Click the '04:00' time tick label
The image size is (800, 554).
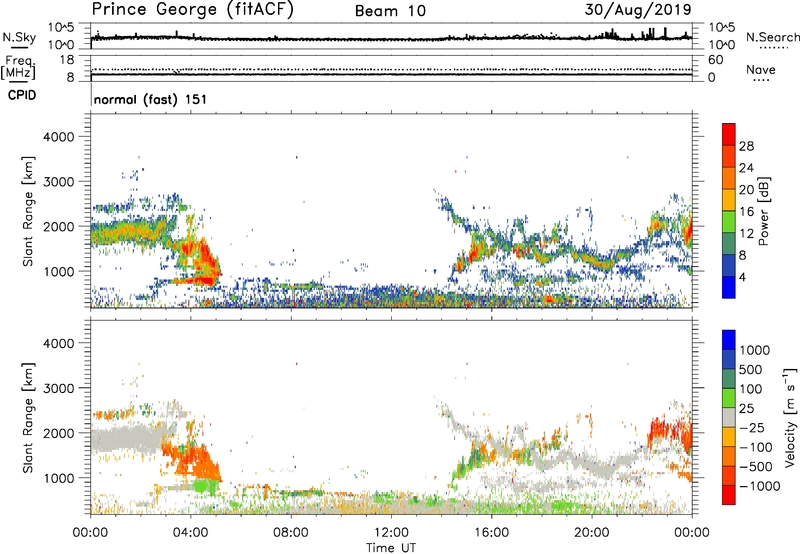[190, 533]
